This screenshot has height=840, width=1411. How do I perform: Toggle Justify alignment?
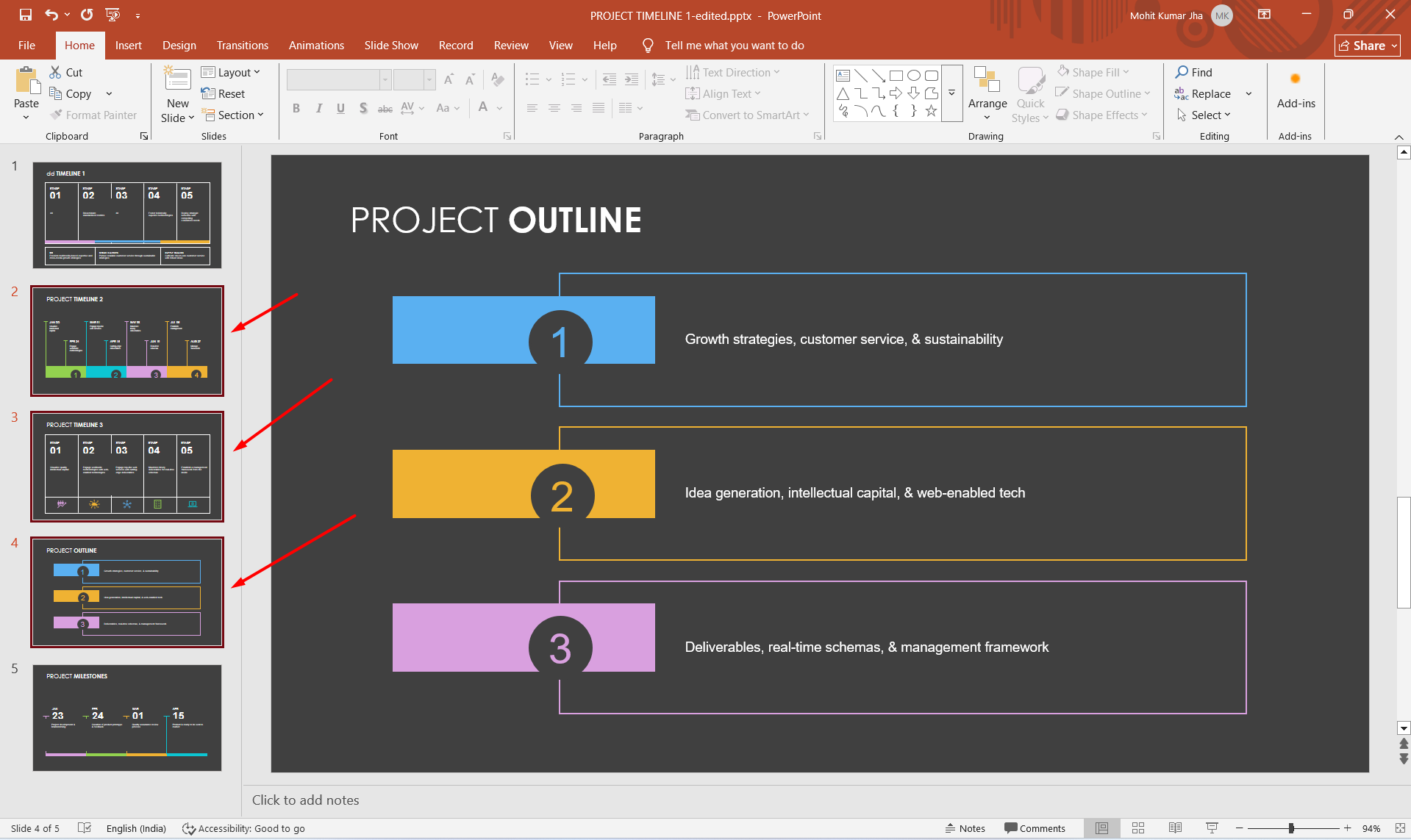click(x=599, y=108)
